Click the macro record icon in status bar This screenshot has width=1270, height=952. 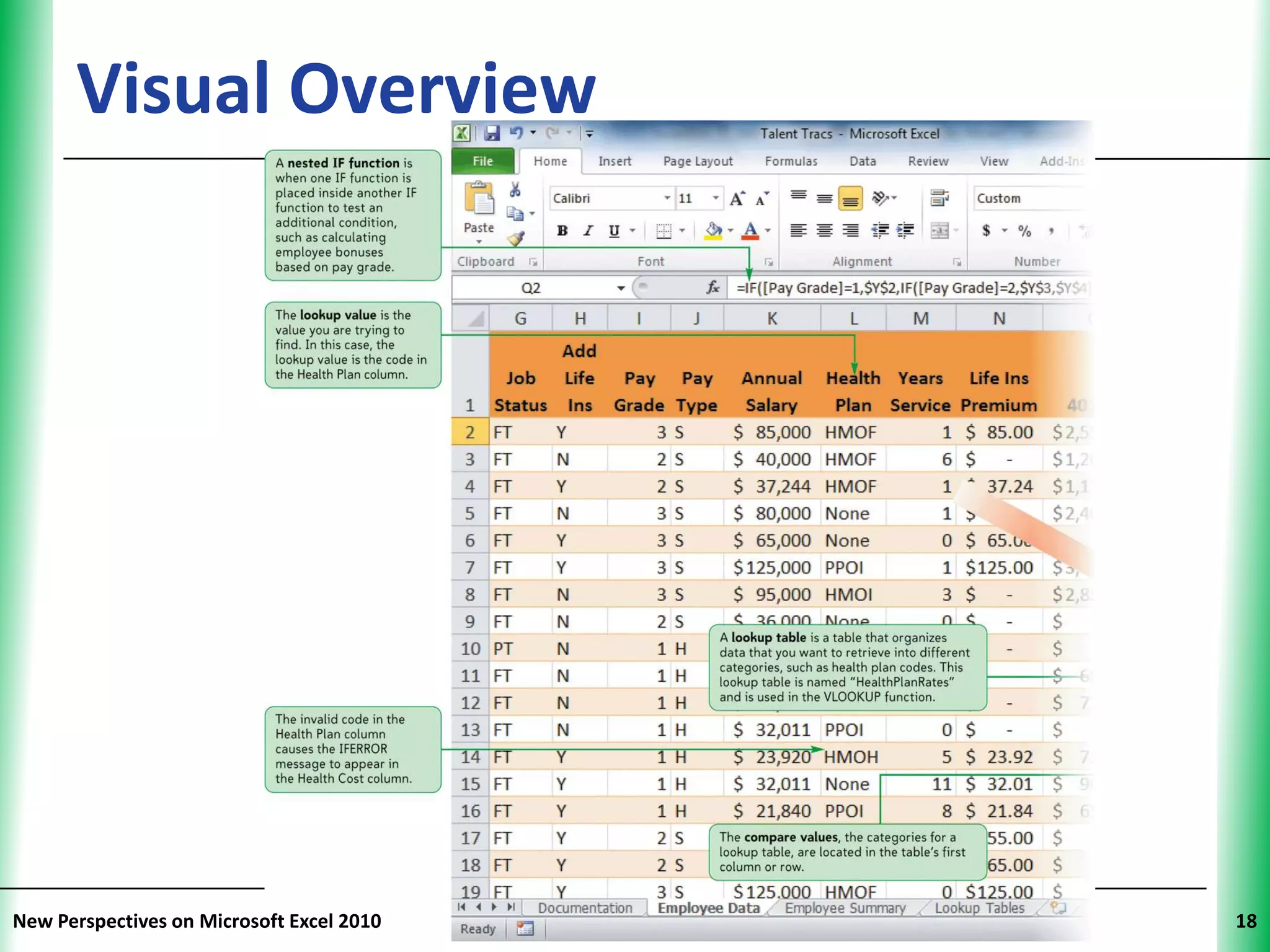click(525, 928)
